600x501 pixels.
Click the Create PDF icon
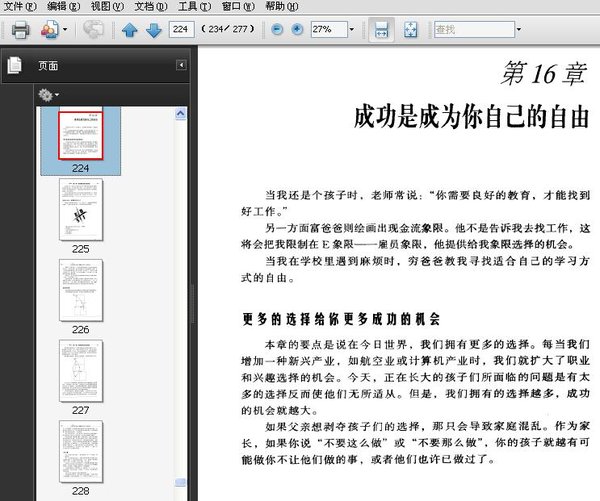[50, 30]
